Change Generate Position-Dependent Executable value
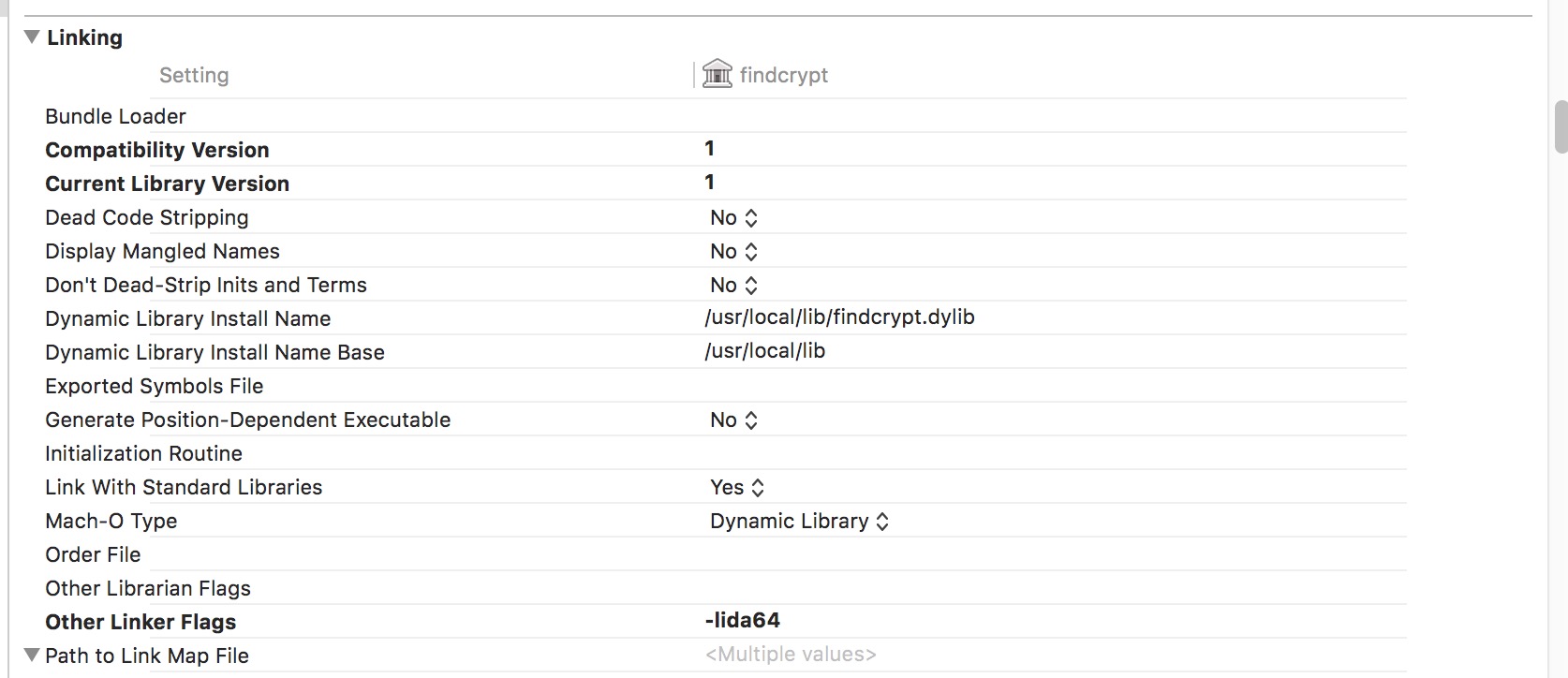The width and height of the screenshot is (1568, 678). click(733, 420)
